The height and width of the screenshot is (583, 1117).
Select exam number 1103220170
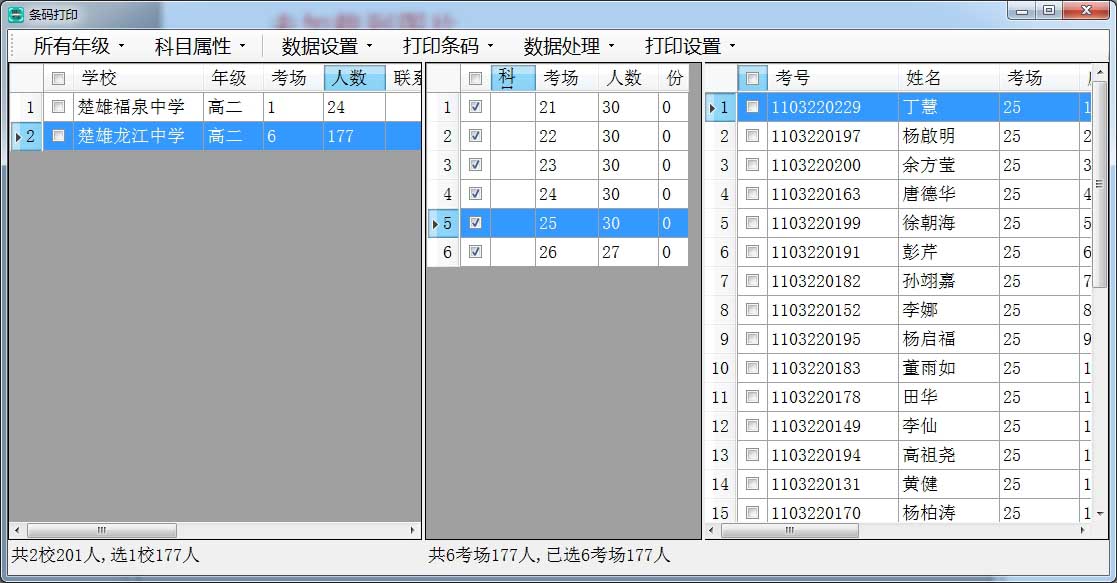point(833,512)
